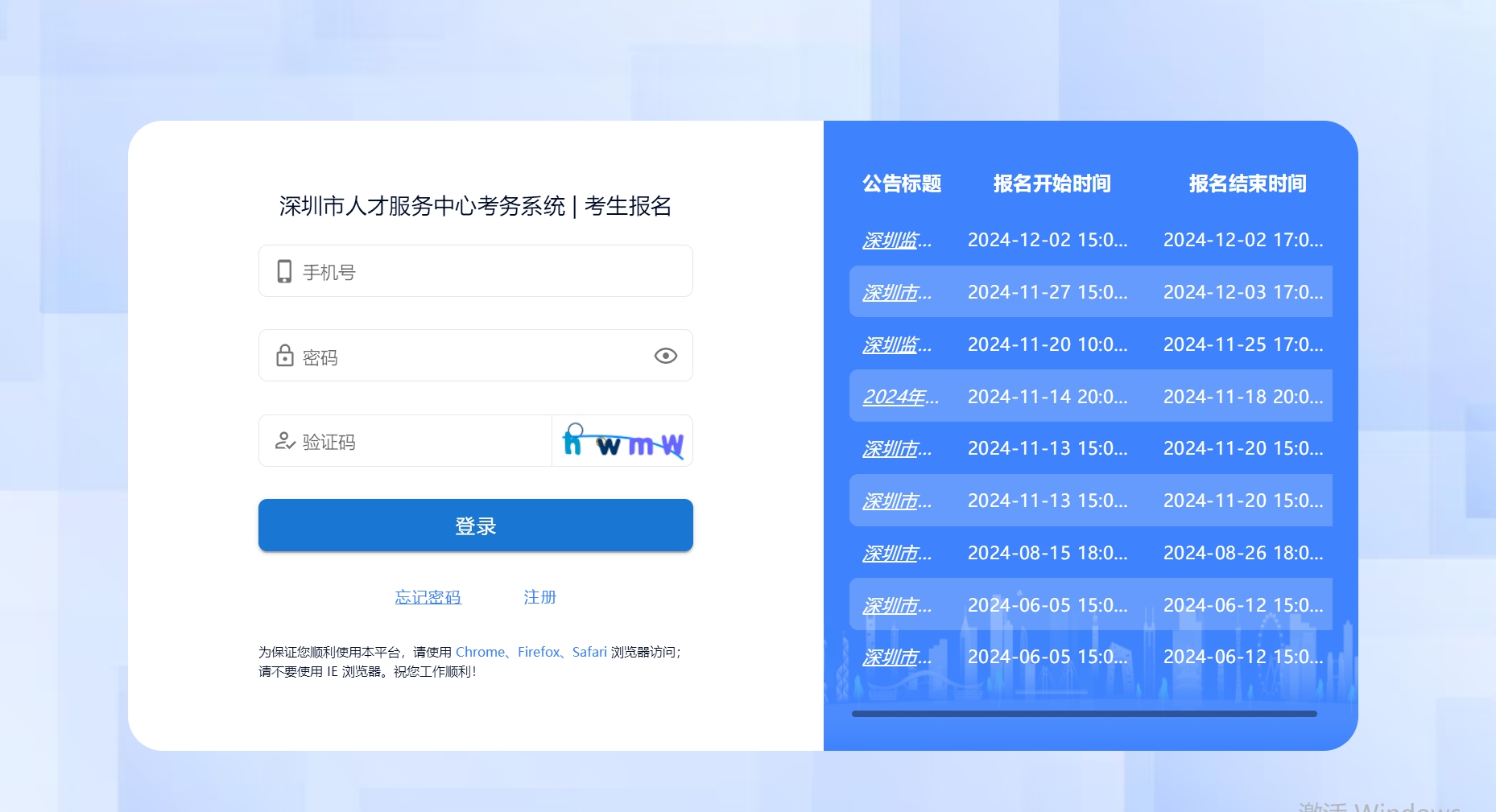This screenshot has height=812, width=1496.
Task: Click the lock icon in the 密码 field
Action: pos(284,356)
